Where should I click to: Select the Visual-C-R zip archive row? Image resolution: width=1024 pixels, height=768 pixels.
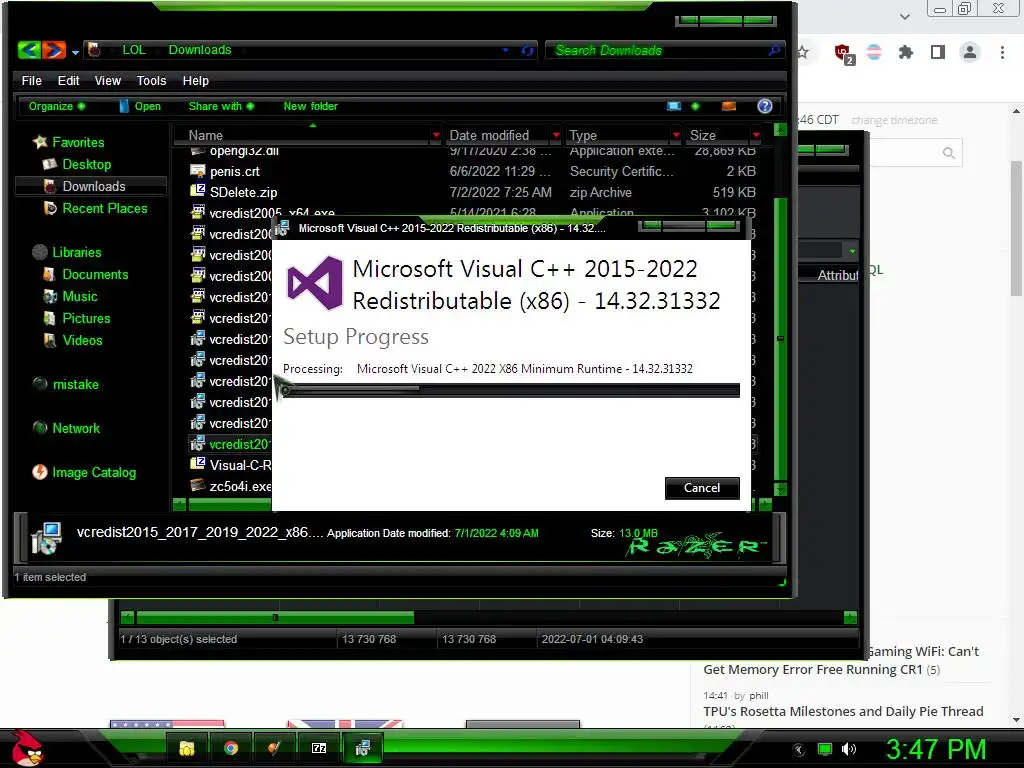point(230,465)
